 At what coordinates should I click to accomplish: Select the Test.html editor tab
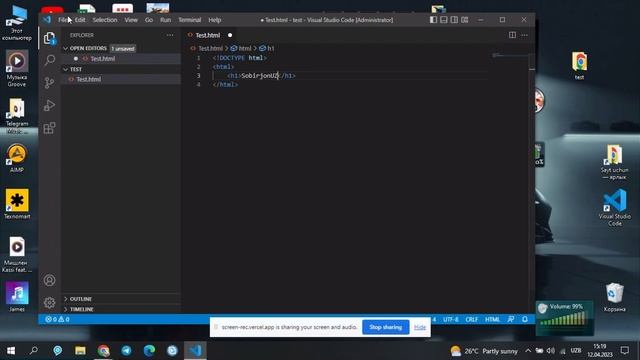point(208,35)
